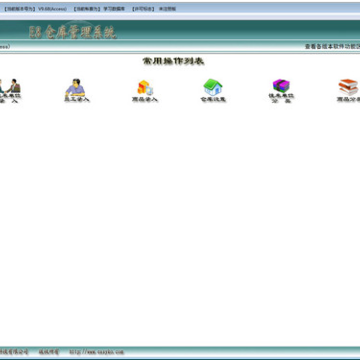This screenshot has width=360, height=360.
Task: Click the 员工录入 text label
Action: [x=77, y=99]
